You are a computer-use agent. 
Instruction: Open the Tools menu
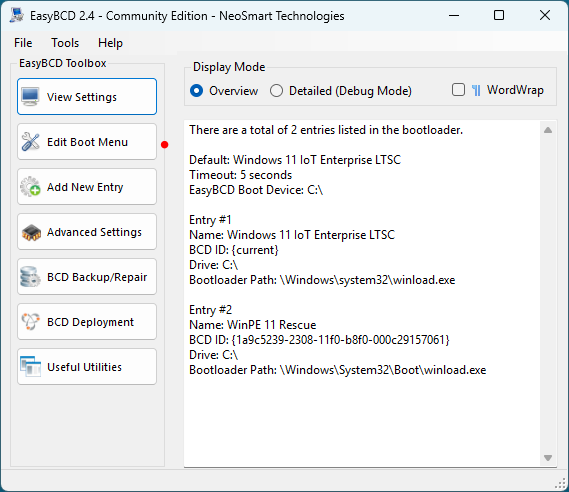(65, 43)
